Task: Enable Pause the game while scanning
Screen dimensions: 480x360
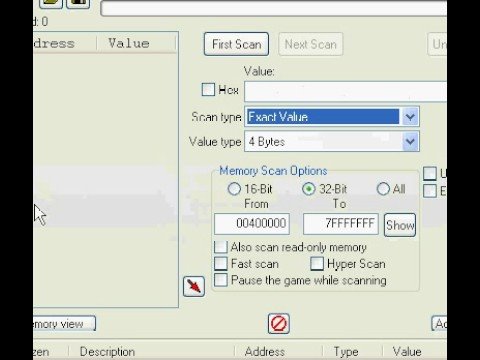Action: (x=221, y=280)
